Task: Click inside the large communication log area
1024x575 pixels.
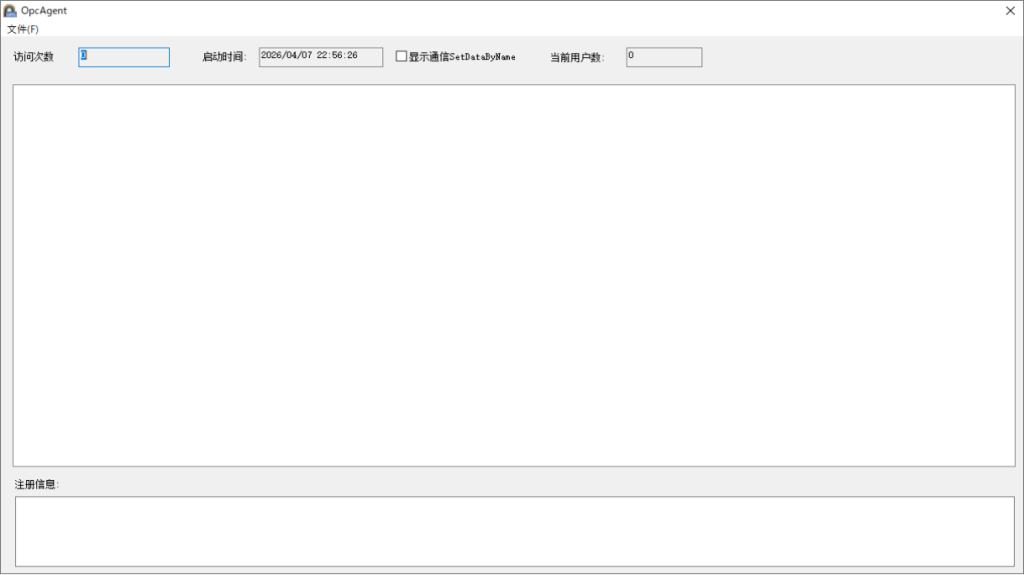Action: [x=514, y=275]
